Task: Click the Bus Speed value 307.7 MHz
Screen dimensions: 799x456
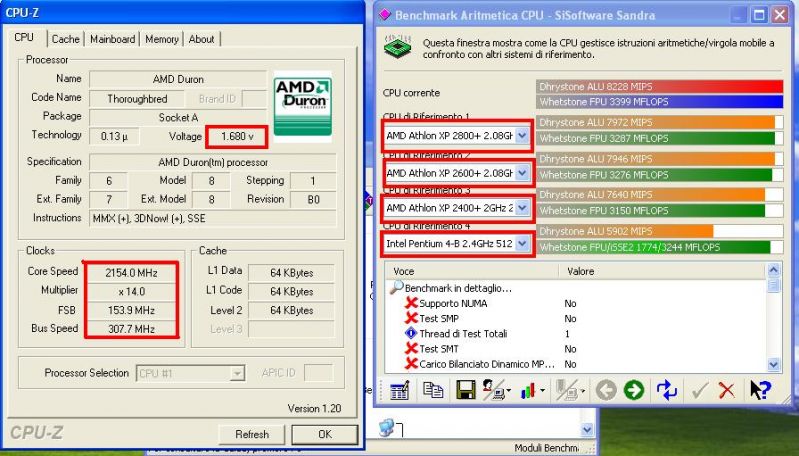Action: 131,329
